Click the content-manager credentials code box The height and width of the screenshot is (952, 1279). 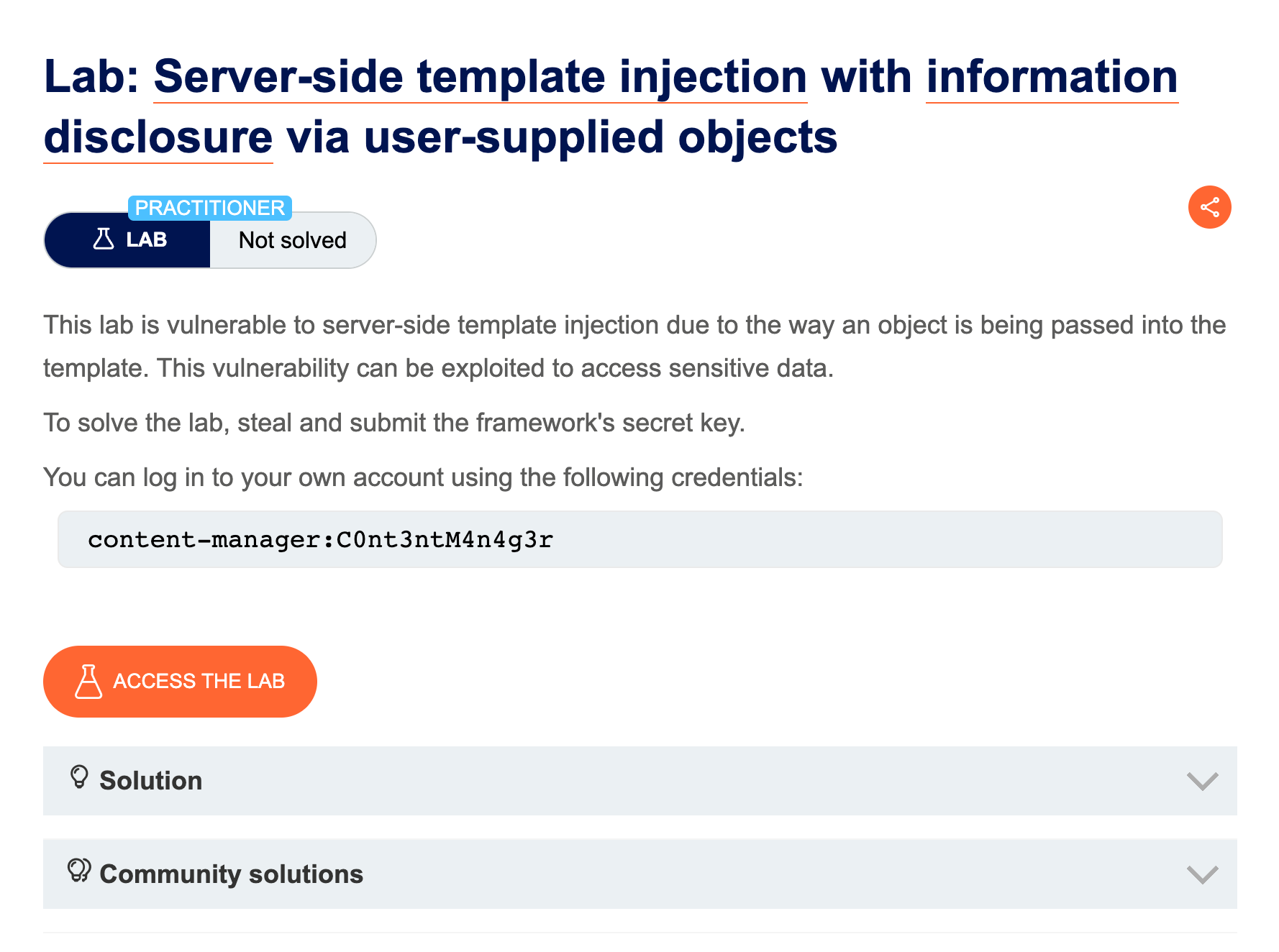point(639,539)
